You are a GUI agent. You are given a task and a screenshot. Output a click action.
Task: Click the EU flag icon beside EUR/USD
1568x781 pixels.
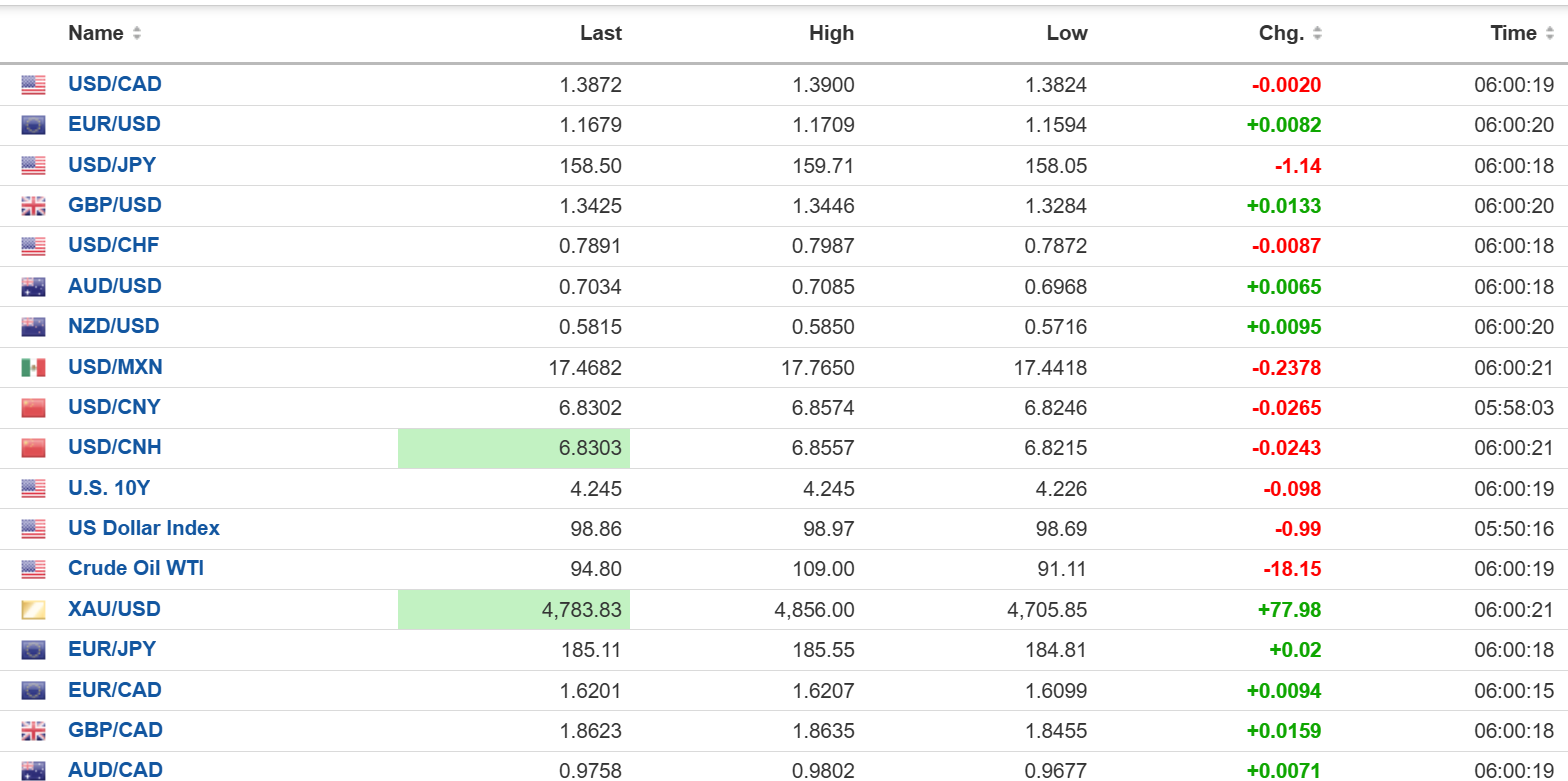pyautogui.click(x=33, y=126)
